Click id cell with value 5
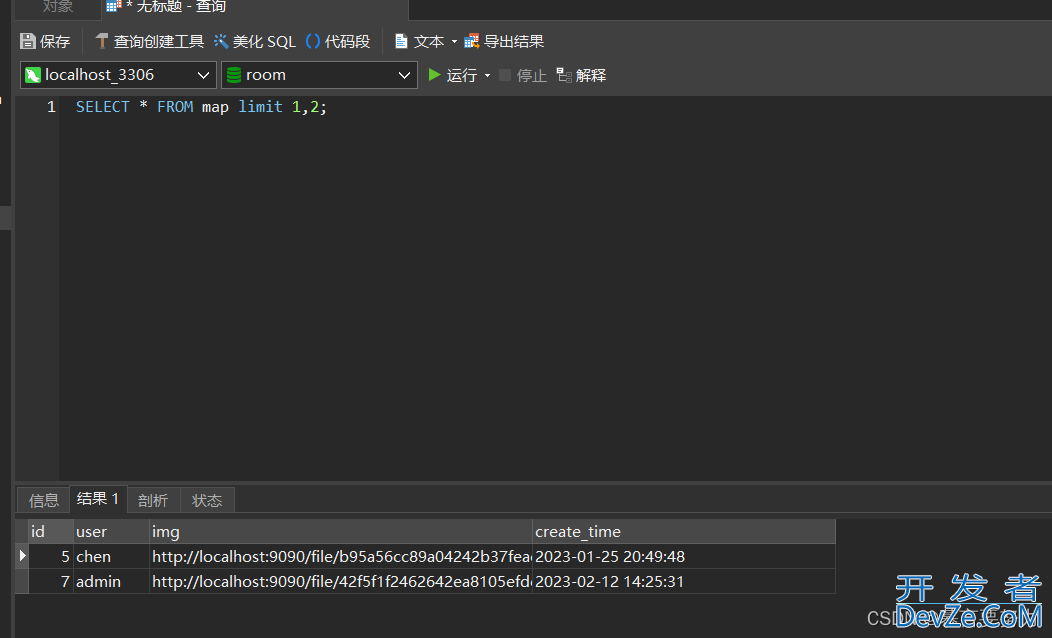Image resolution: width=1052 pixels, height=638 pixels. tap(51, 556)
